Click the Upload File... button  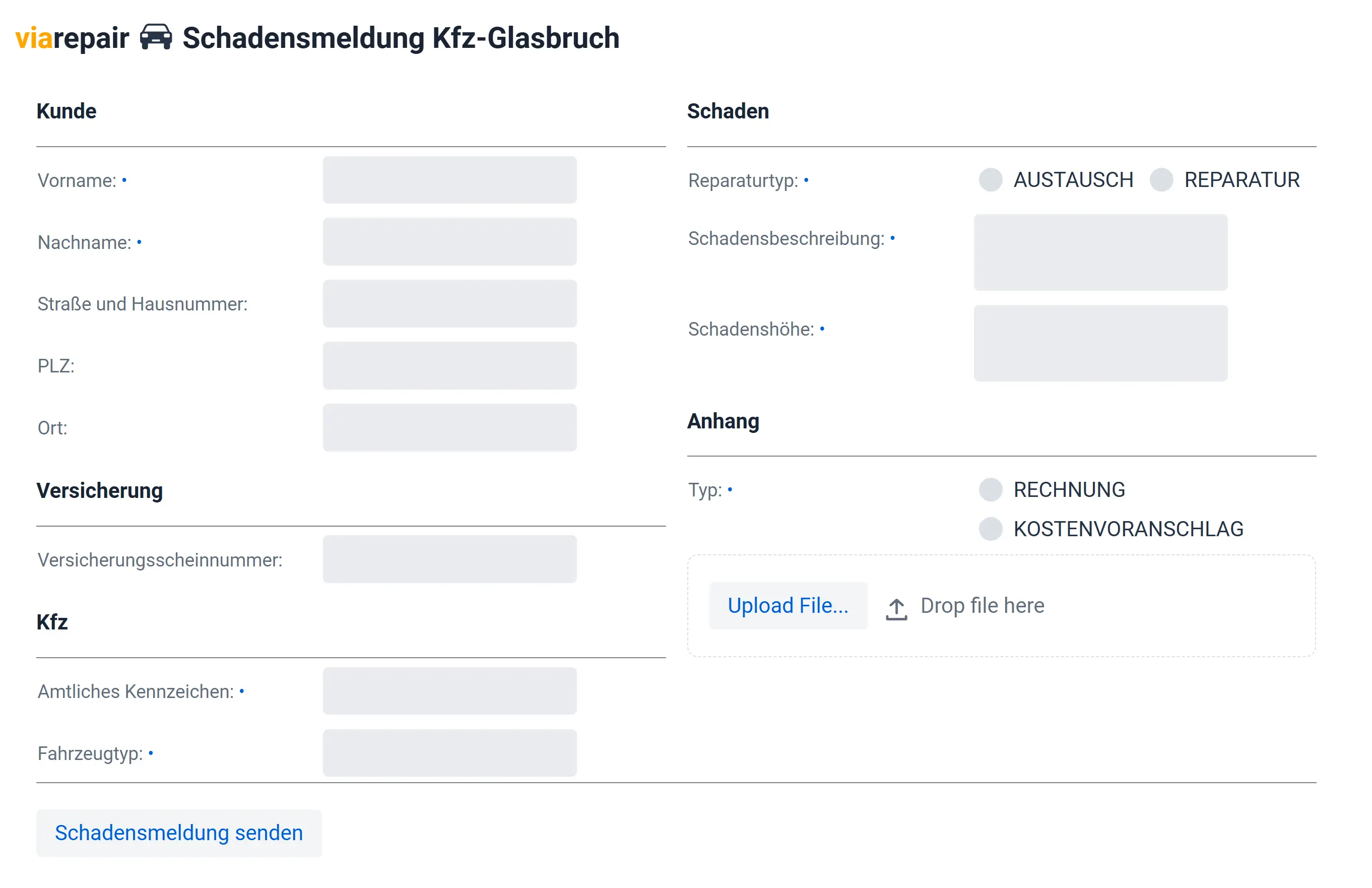788,605
